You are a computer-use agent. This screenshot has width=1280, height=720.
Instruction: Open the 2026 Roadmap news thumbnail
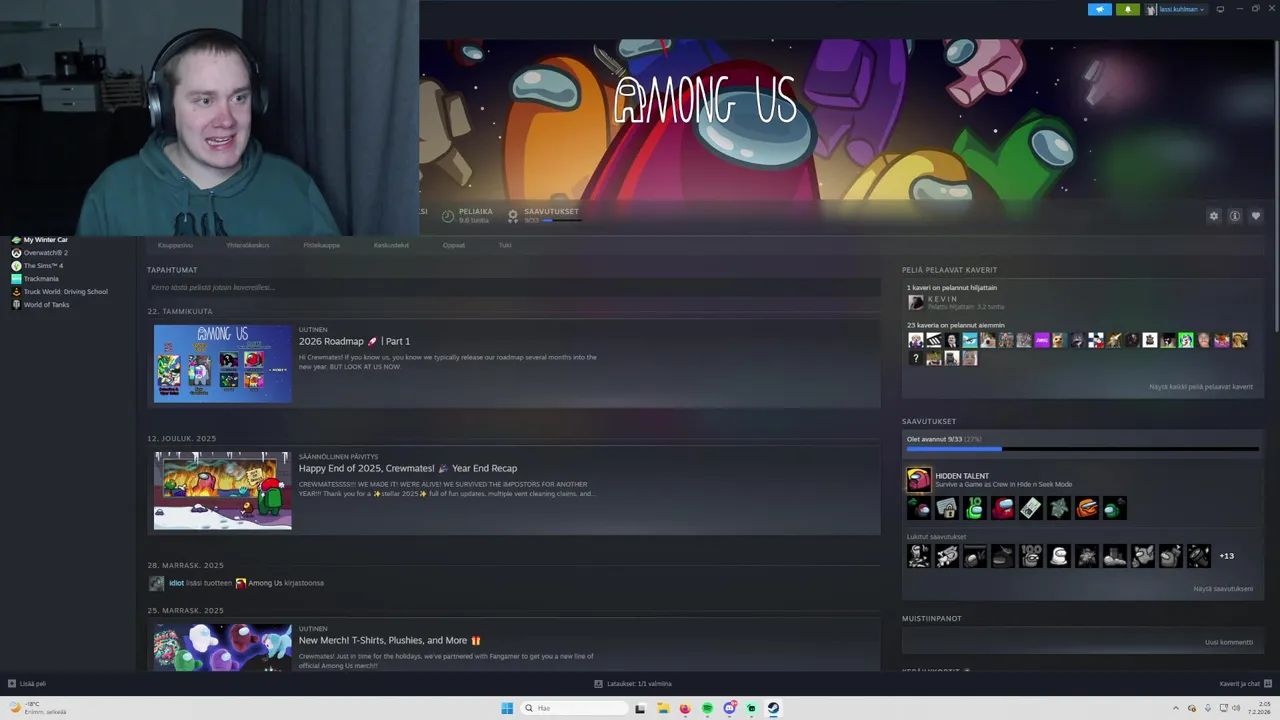point(223,363)
